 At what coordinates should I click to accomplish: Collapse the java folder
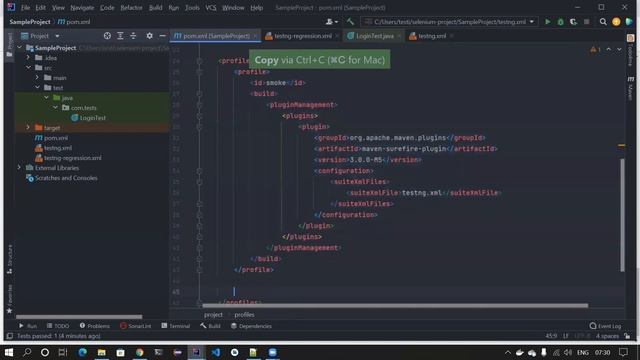tap(46, 98)
